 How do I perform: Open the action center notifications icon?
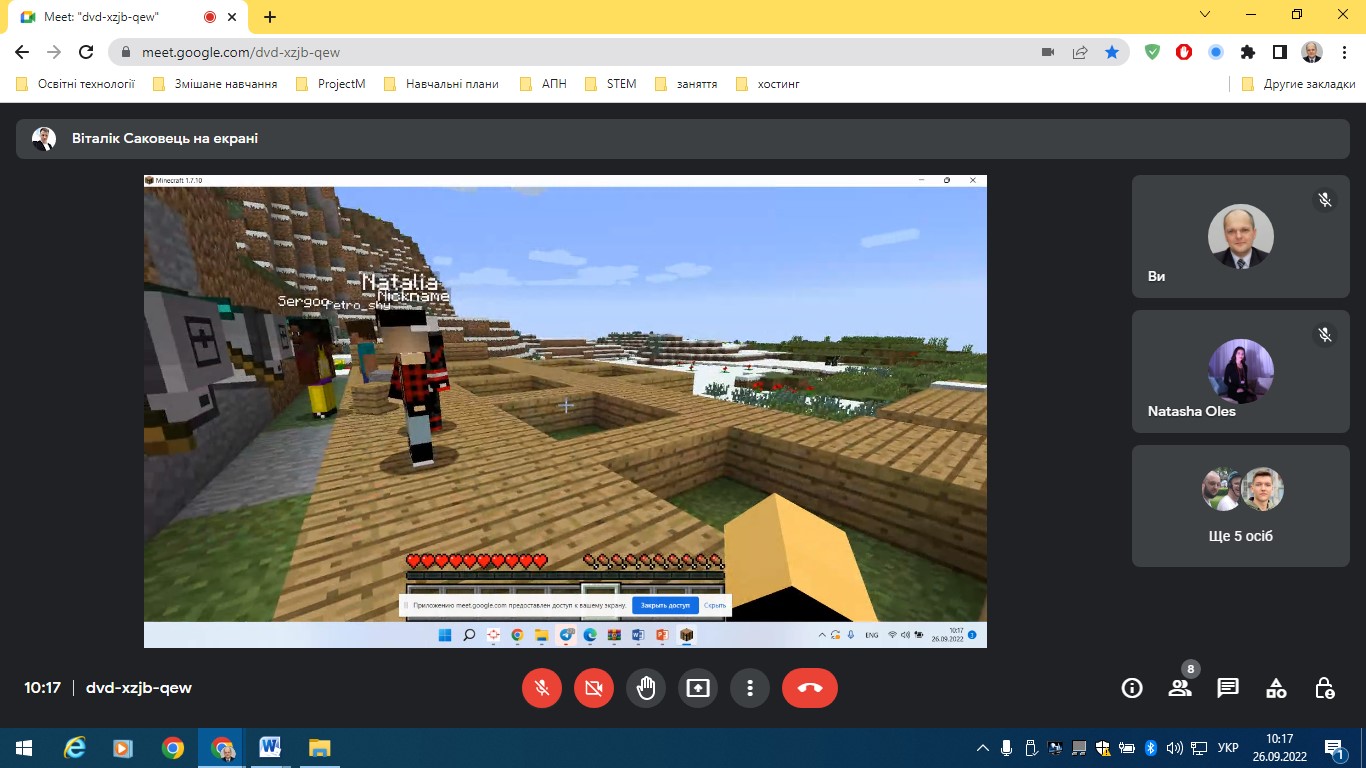[1335, 748]
